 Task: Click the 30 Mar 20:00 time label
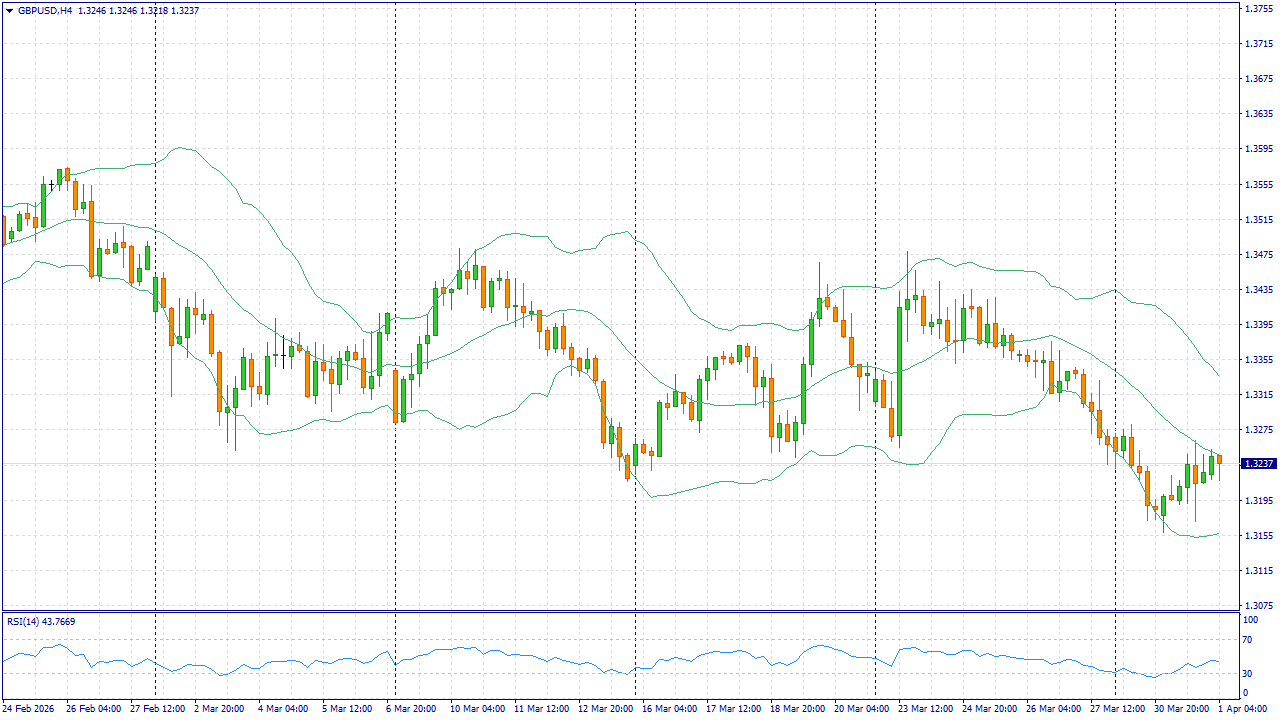[x=1181, y=708]
